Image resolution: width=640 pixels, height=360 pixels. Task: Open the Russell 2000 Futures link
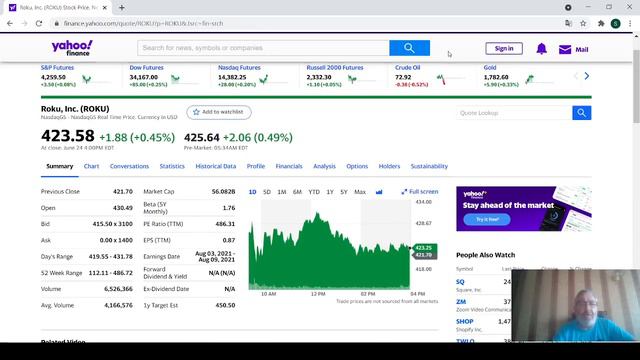[x=335, y=68]
